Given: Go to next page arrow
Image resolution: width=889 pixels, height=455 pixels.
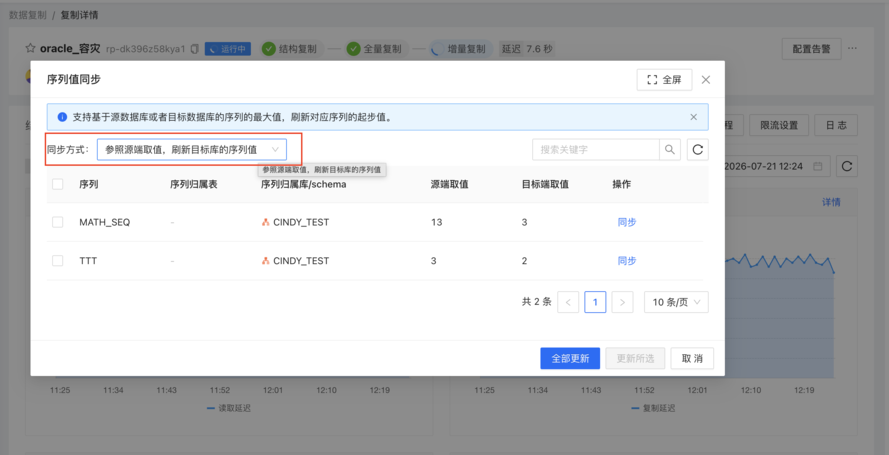Looking at the screenshot, I should (x=622, y=302).
